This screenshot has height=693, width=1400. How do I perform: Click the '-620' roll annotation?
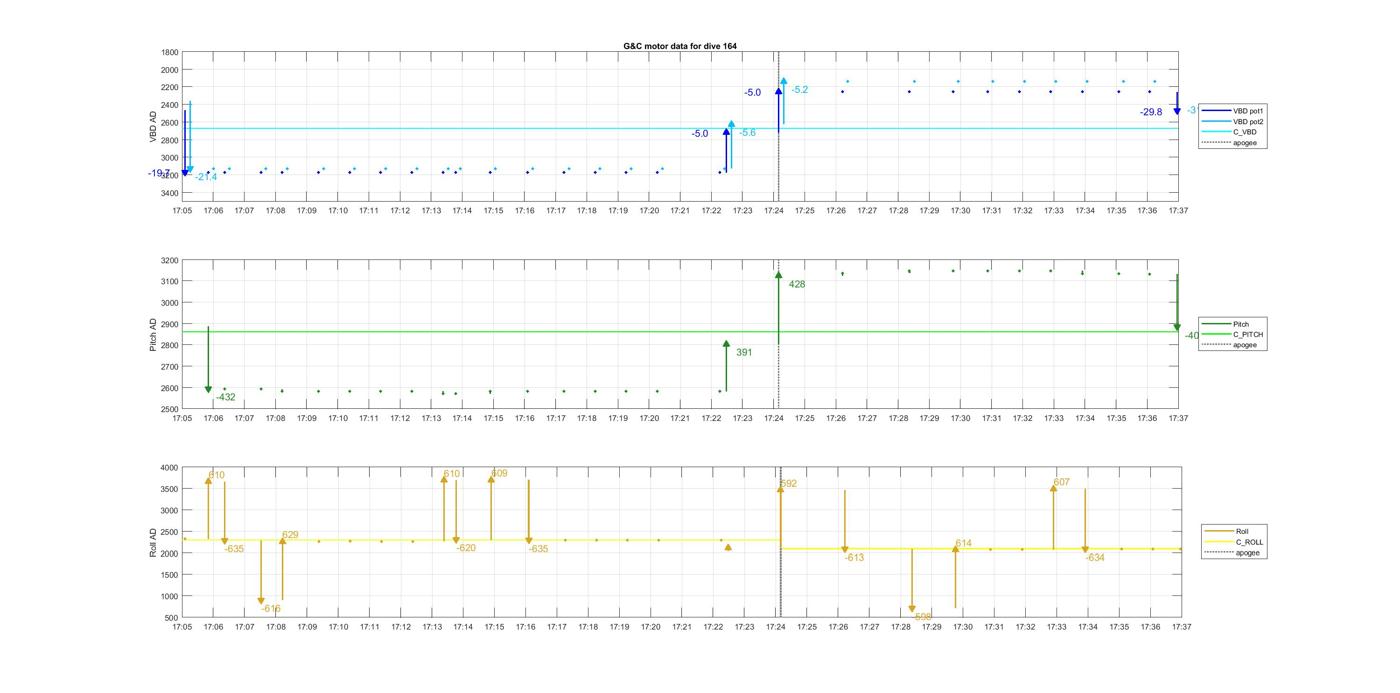point(466,548)
